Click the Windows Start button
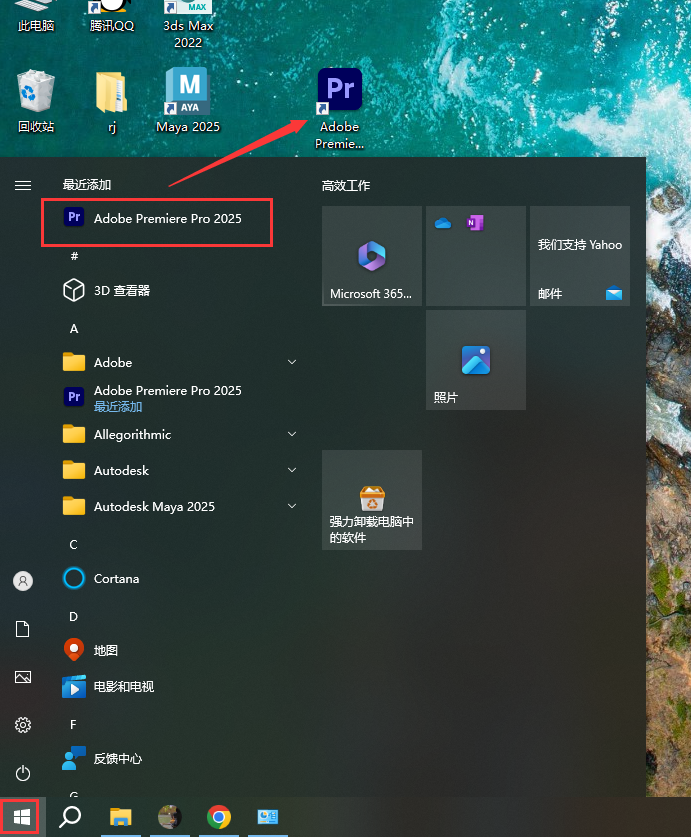Viewport: 691px width, 837px height. pyautogui.click(x=22, y=817)
